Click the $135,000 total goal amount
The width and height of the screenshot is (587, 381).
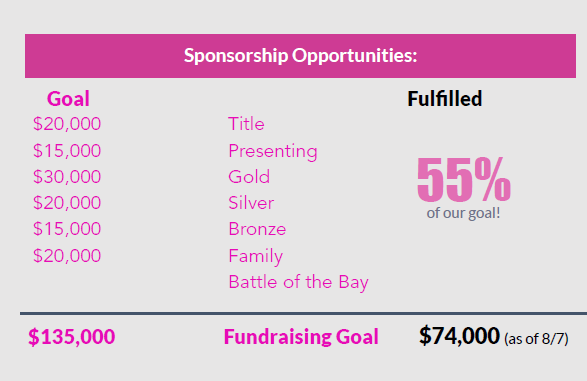point(72,336)
